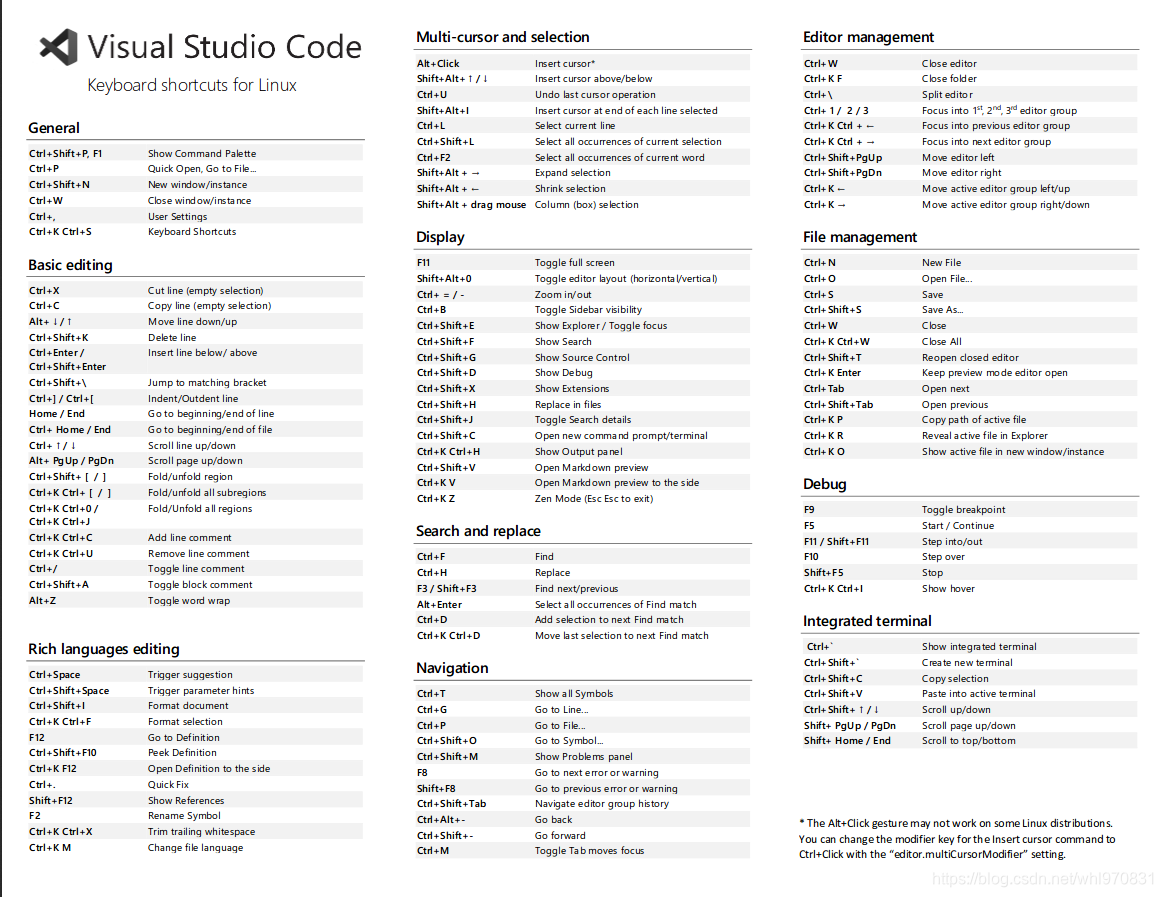
Task: Click 'Undo last cursor operation' text
Action: 596,95
